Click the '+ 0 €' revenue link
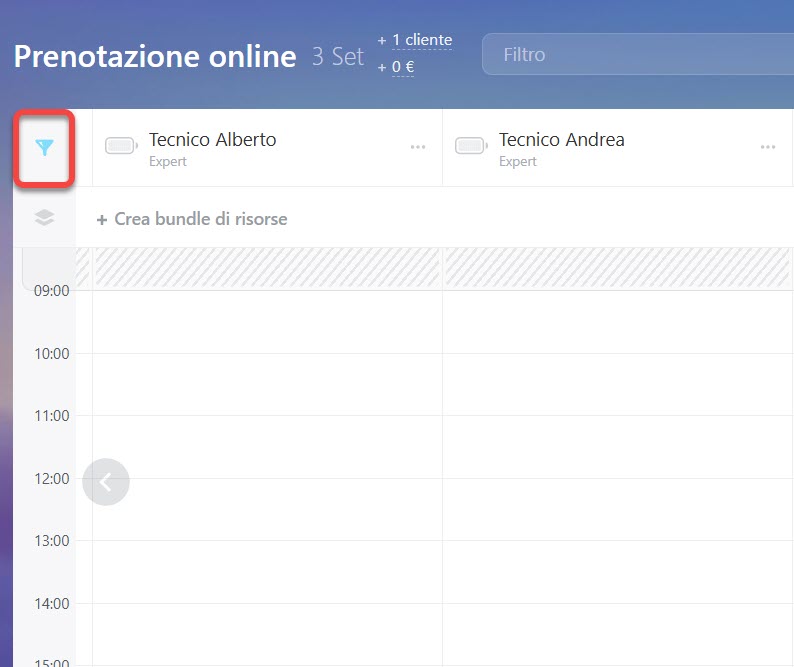The image size is (794, 667). (x=396, y=68)
